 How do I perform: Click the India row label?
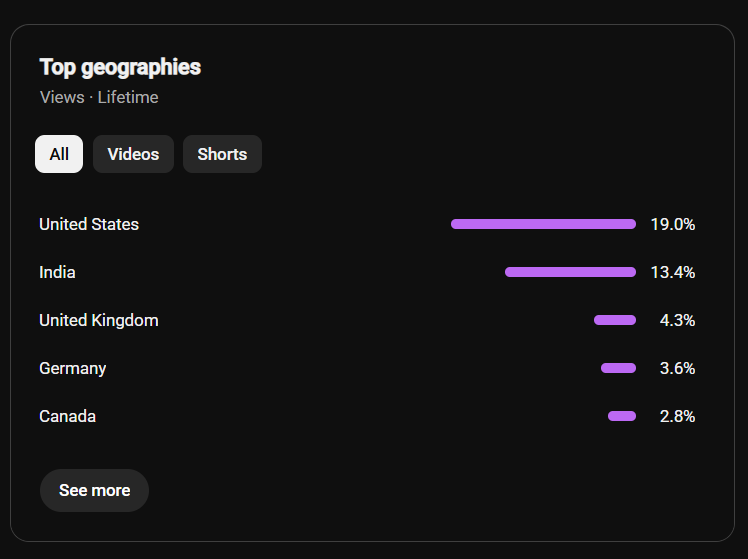57,272
